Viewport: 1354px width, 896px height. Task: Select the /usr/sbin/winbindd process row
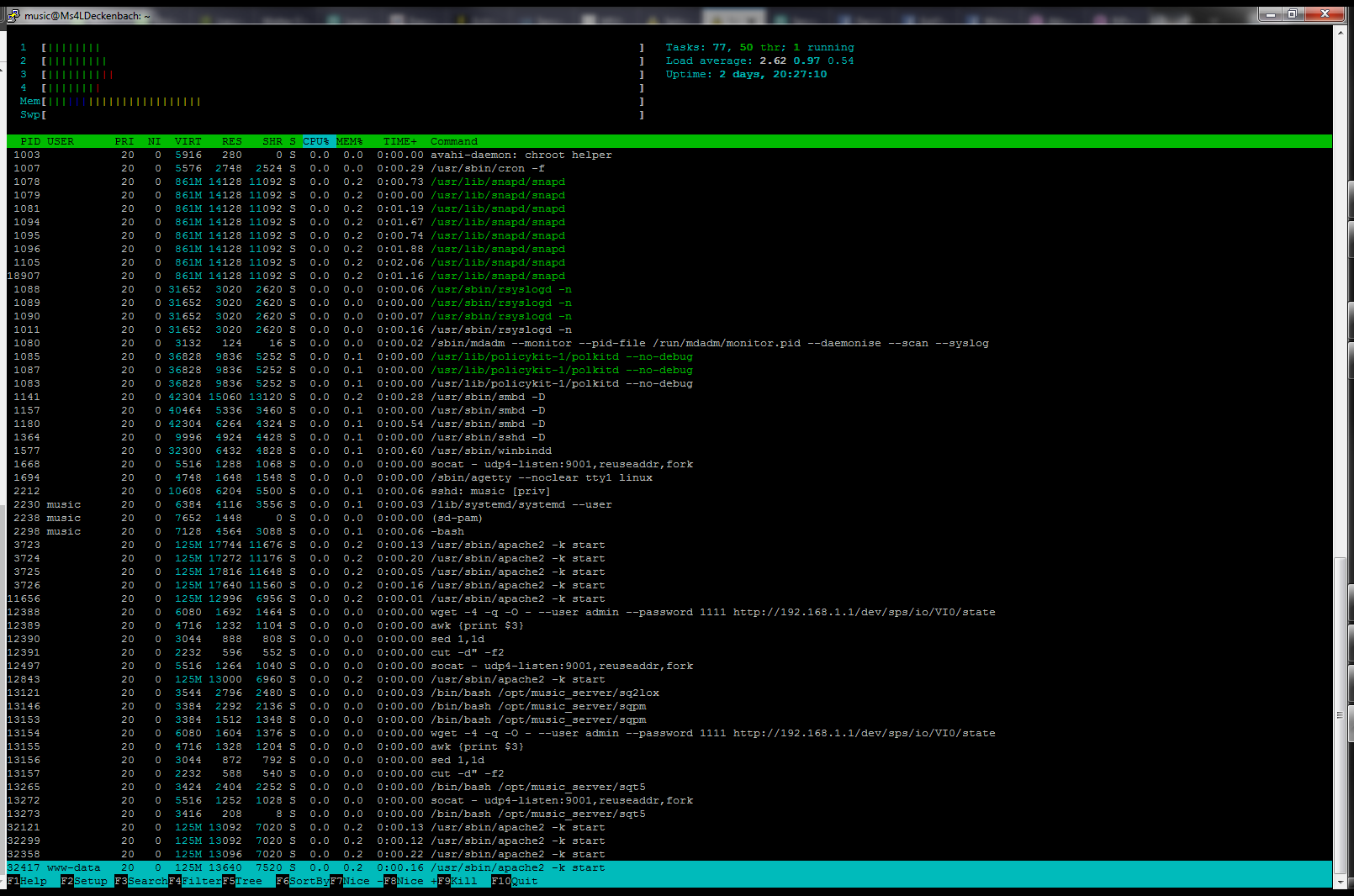click(x=490, y=451)
